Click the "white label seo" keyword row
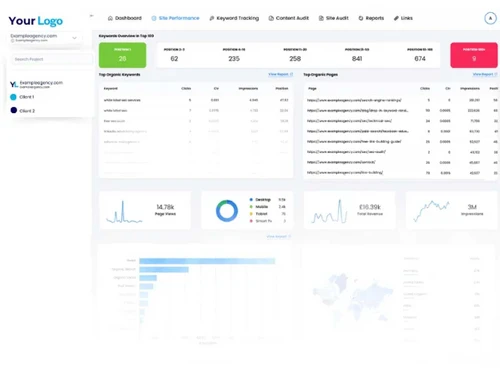Screen dimensions: 500x375 click(196, 110)
